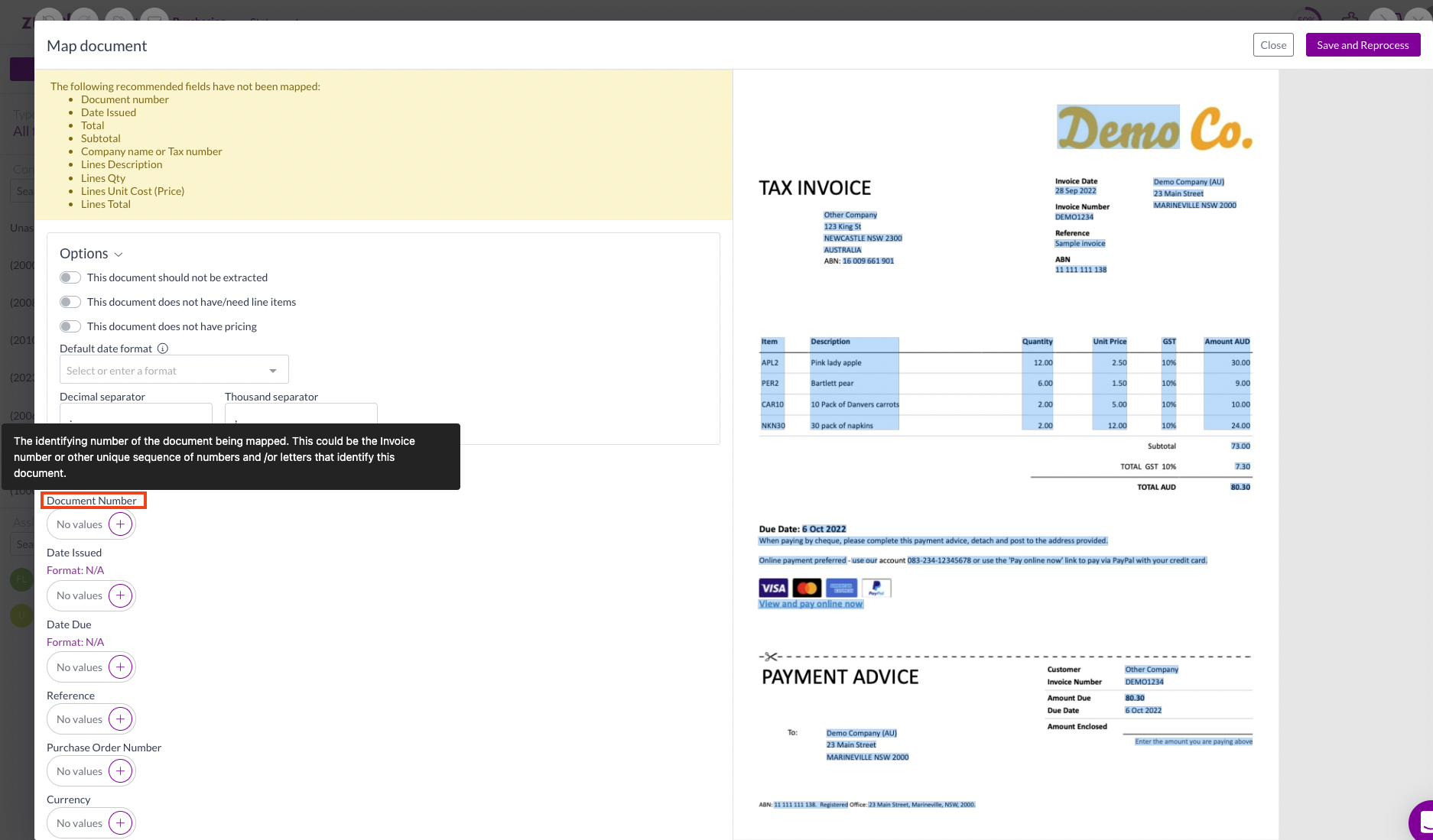
Task: Select invoice number 'DEMO1234' under Invoice Number heading
Action: (1074, 217)
